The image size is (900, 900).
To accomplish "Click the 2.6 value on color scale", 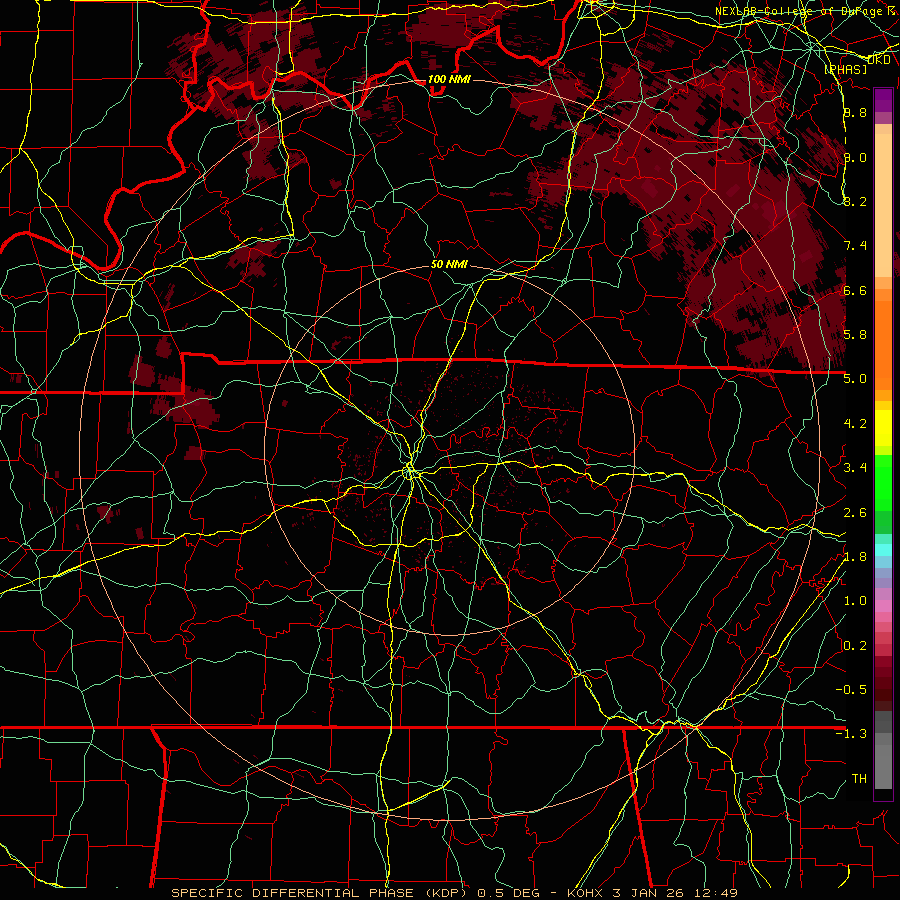I will [855, 513].
